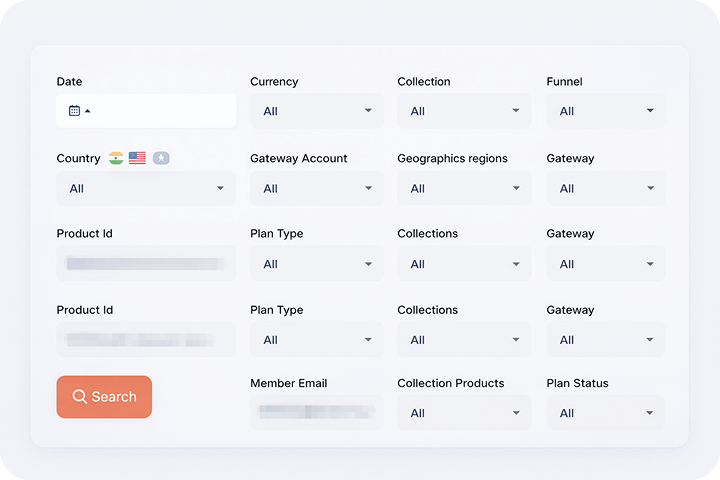Select the United States flag icon
Viewport: 720px width, 480px height.
tap(137, 158)
